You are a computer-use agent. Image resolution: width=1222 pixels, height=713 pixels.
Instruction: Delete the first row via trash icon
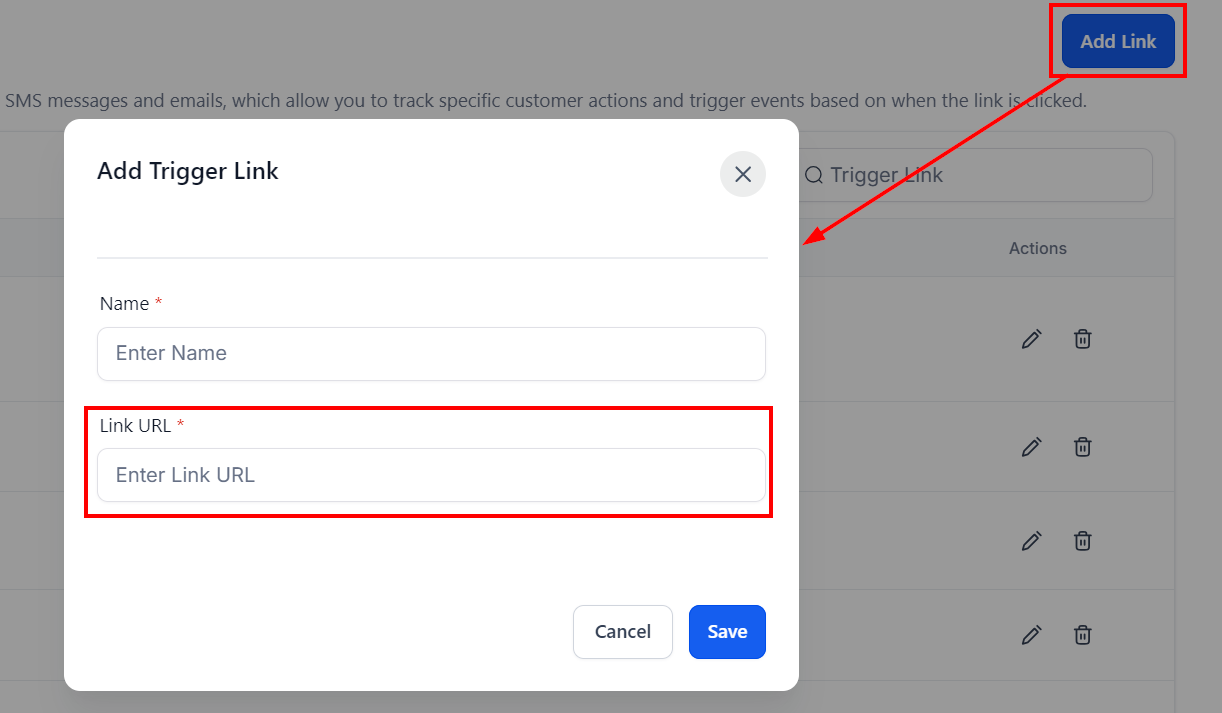tap(1082, 339)
